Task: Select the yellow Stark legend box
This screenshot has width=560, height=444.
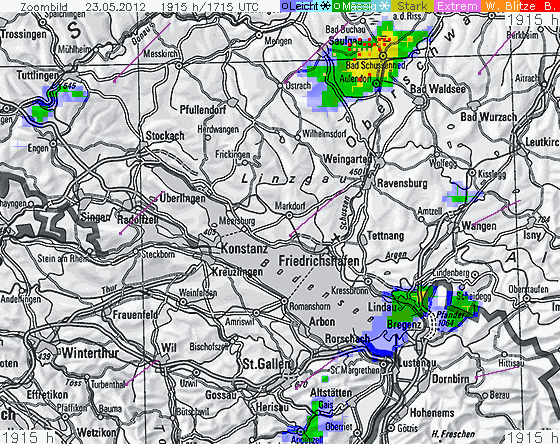Action: 412,6
